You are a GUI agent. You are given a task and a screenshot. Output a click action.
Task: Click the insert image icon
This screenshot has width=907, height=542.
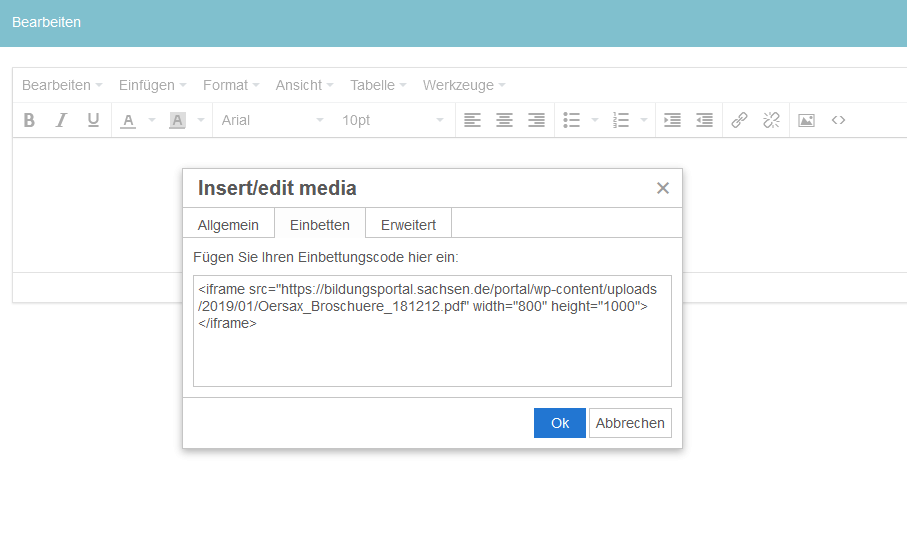[806, 120]
